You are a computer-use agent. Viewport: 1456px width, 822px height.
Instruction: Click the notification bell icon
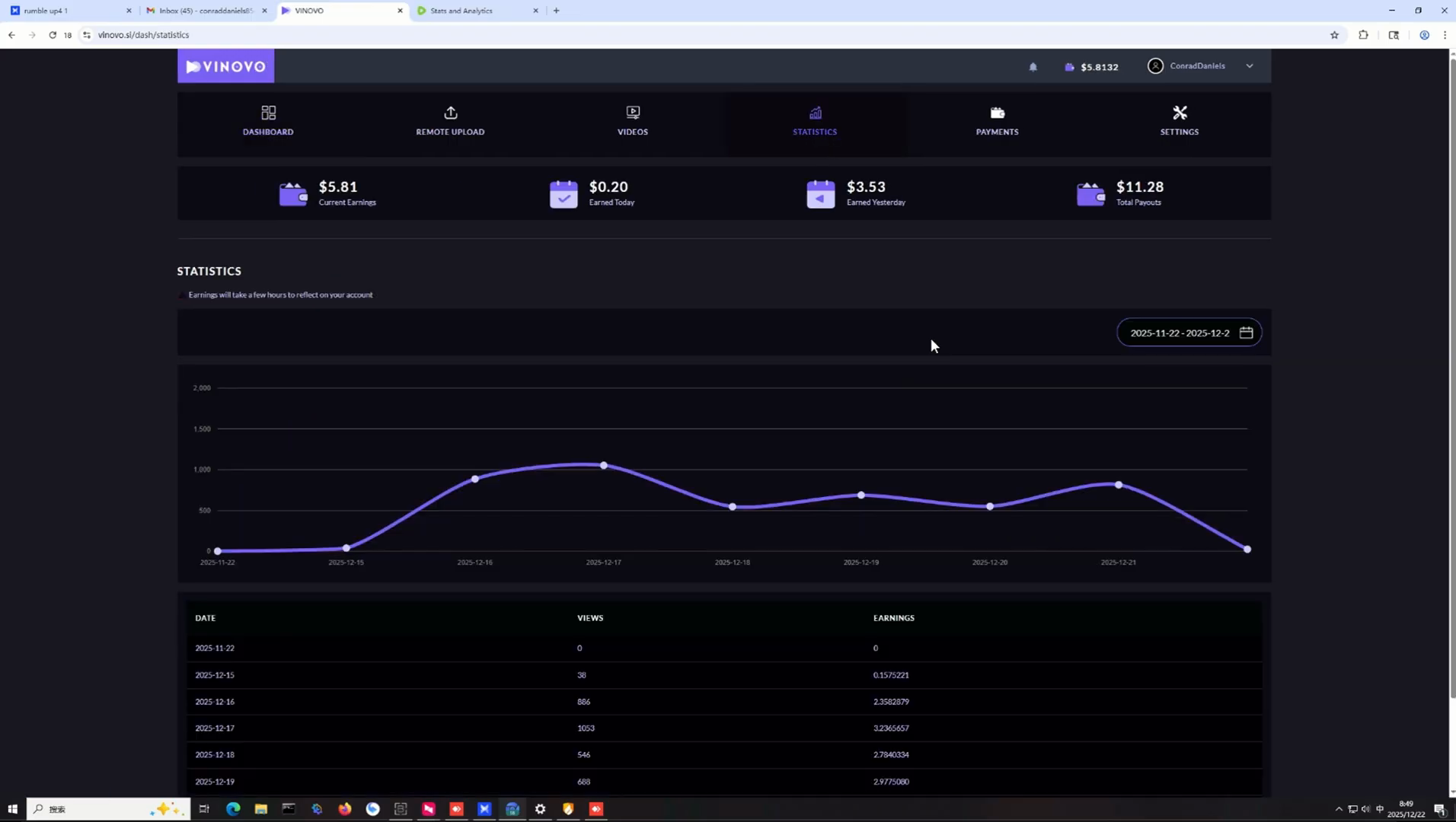coord(1033,67)
